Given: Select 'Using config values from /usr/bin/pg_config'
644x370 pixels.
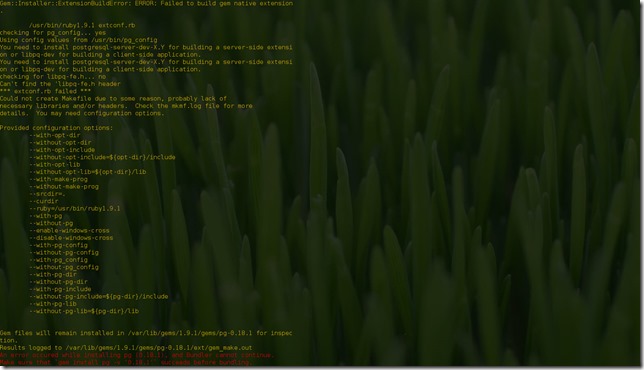Looking at the screenshot, I should pos(78,40).
